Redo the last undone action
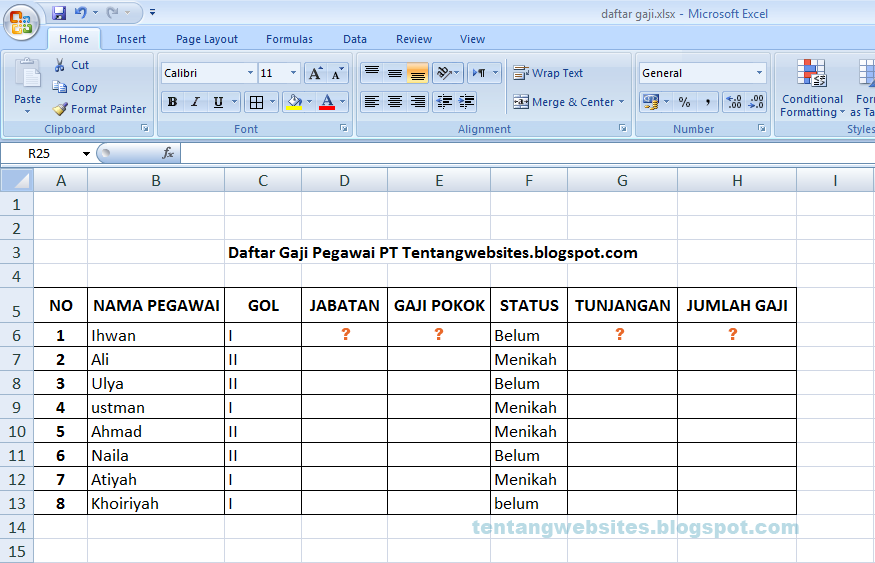The image size is (875, 563). [x=113, y=12]
